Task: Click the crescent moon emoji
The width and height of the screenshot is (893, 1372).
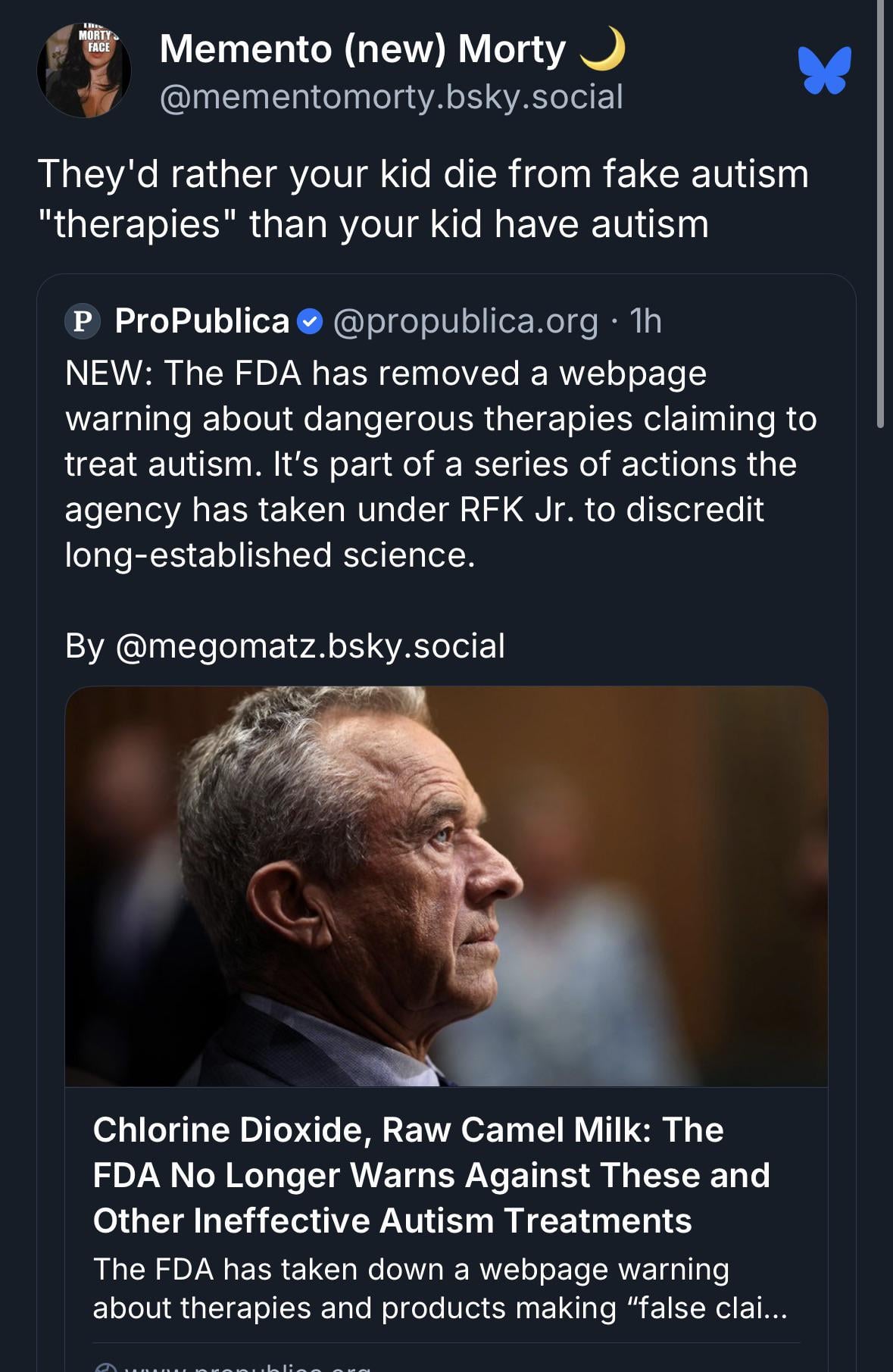Action: (604, 48)
